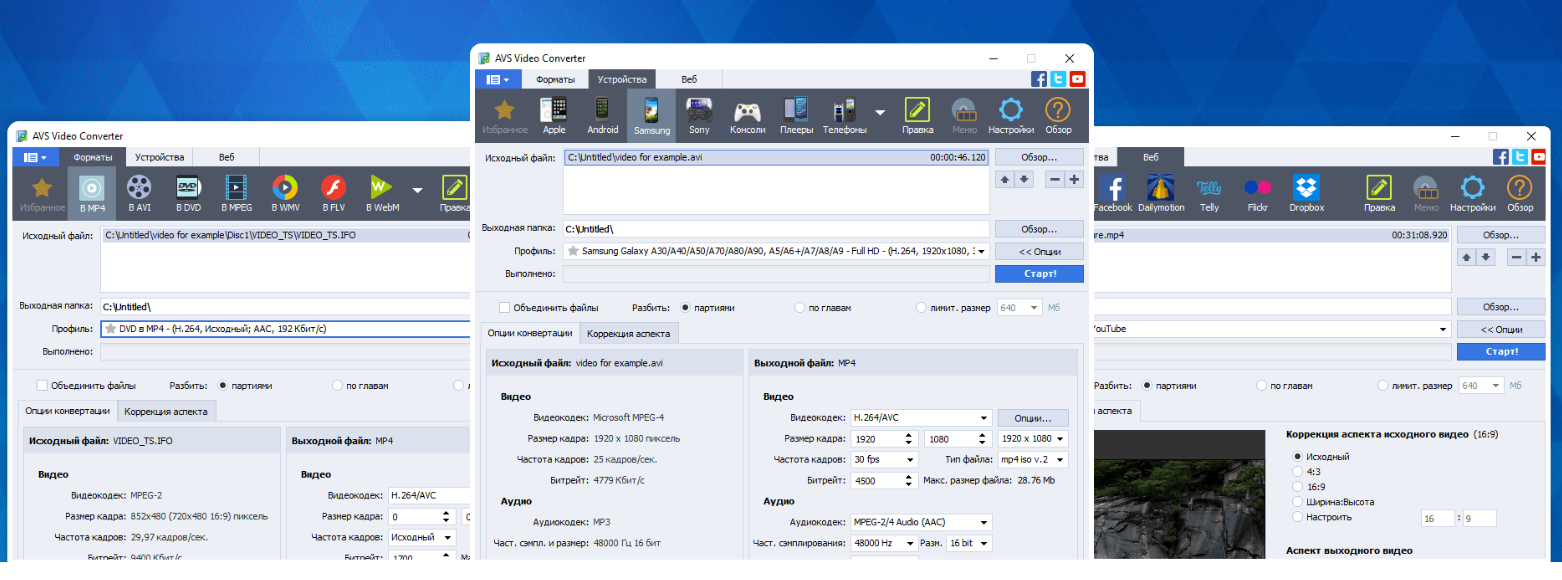This screenshot has width=1562, height=580.
Task: Open 1920 x 1080 frame preset dropdown
Action: pyautogui.click(x=1033, y=439)
